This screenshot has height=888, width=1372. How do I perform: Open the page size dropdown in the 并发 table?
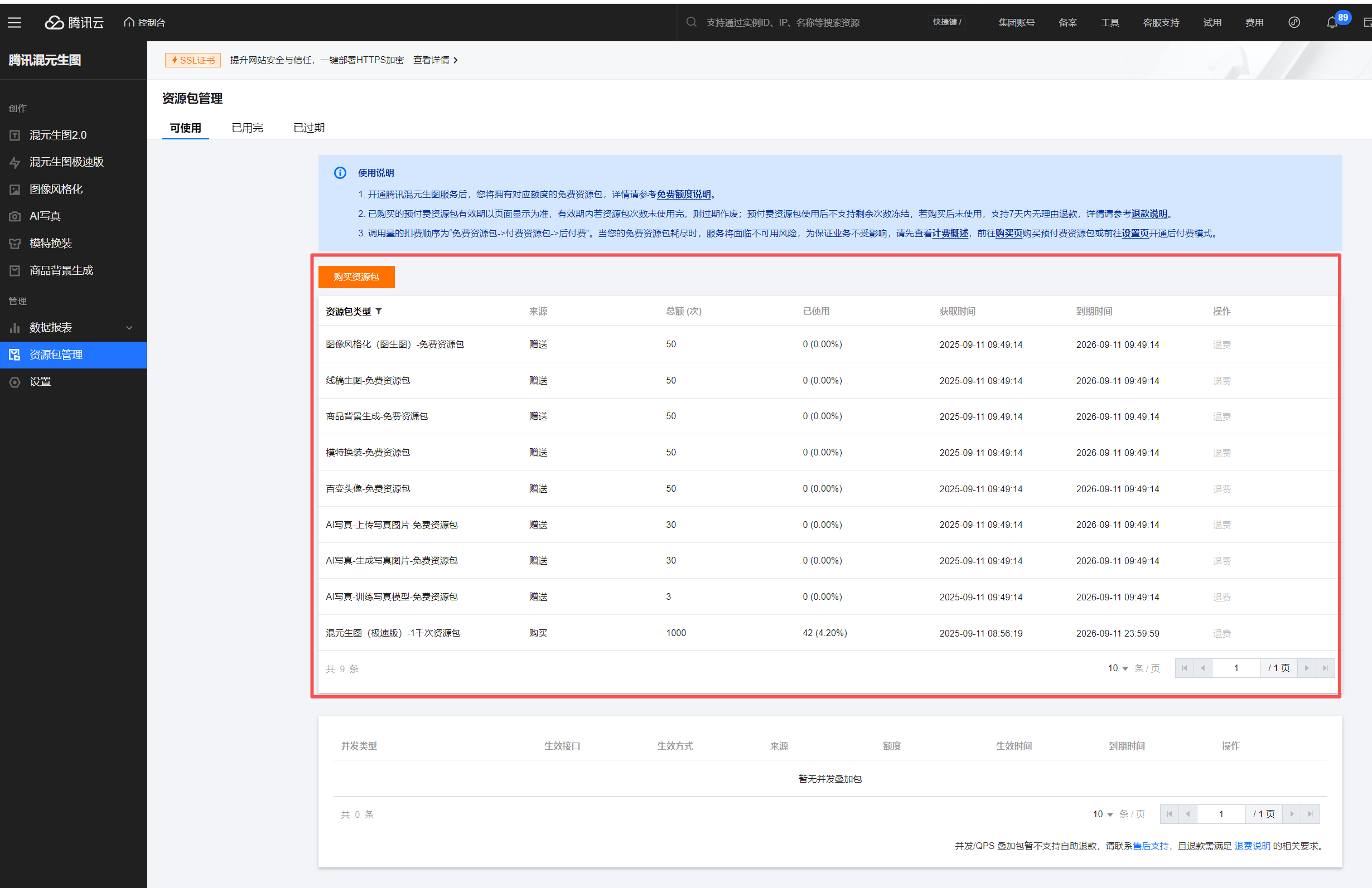(x=1103, y=814)
